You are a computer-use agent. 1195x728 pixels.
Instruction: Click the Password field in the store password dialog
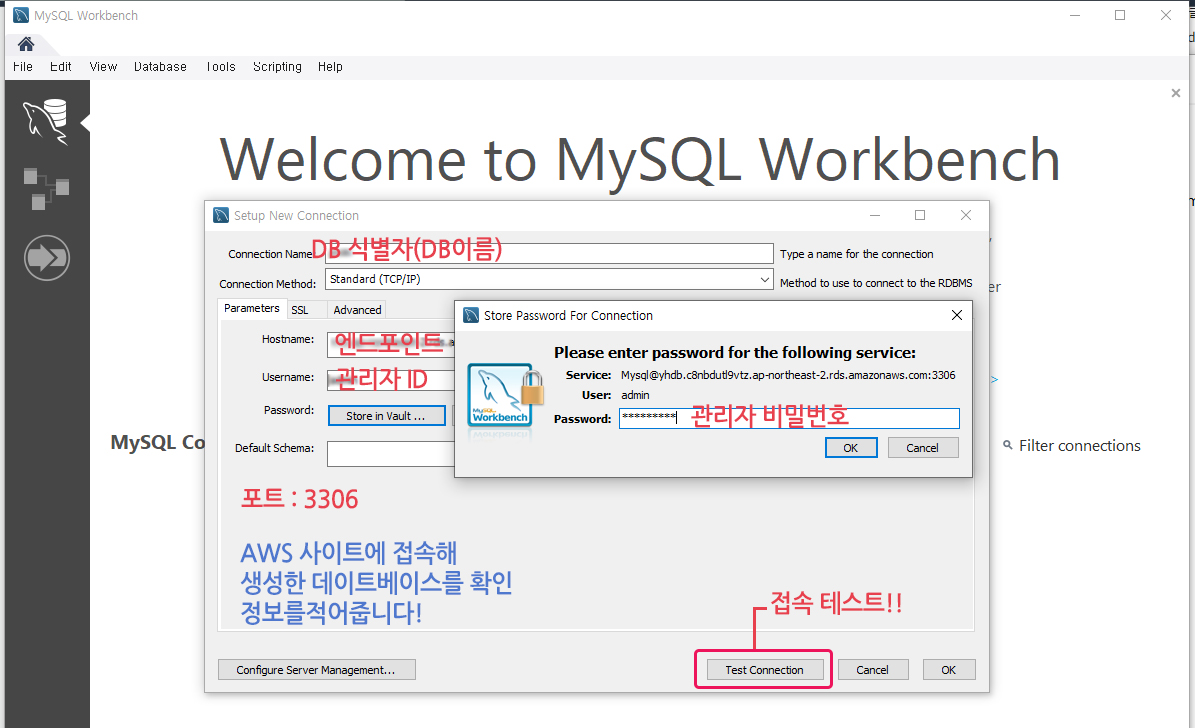(x=789, y=418)
